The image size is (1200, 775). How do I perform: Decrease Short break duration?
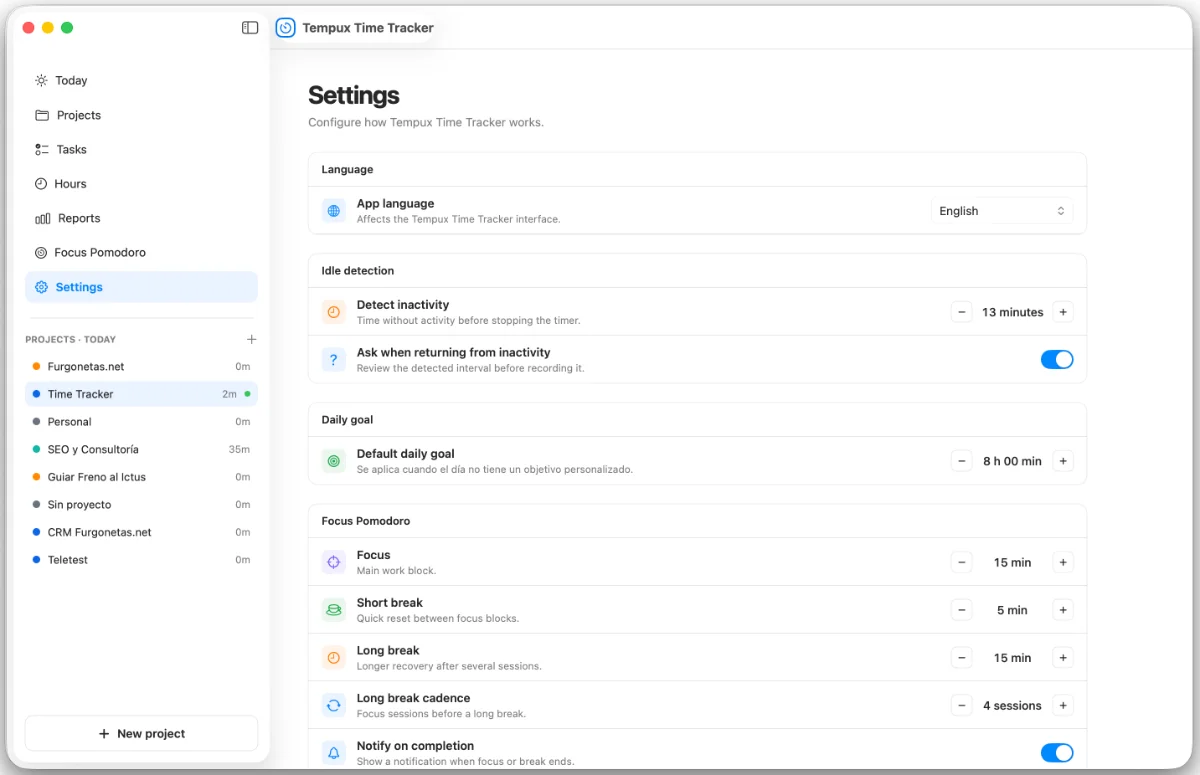[x=962, y=610]
